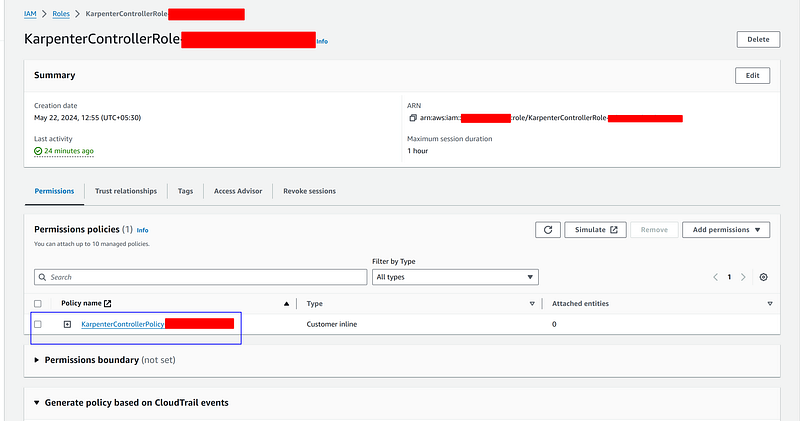Go to IAM breadcrumb link
The width and height of the screenshot is (800, 421).
(x=30, y=14)
